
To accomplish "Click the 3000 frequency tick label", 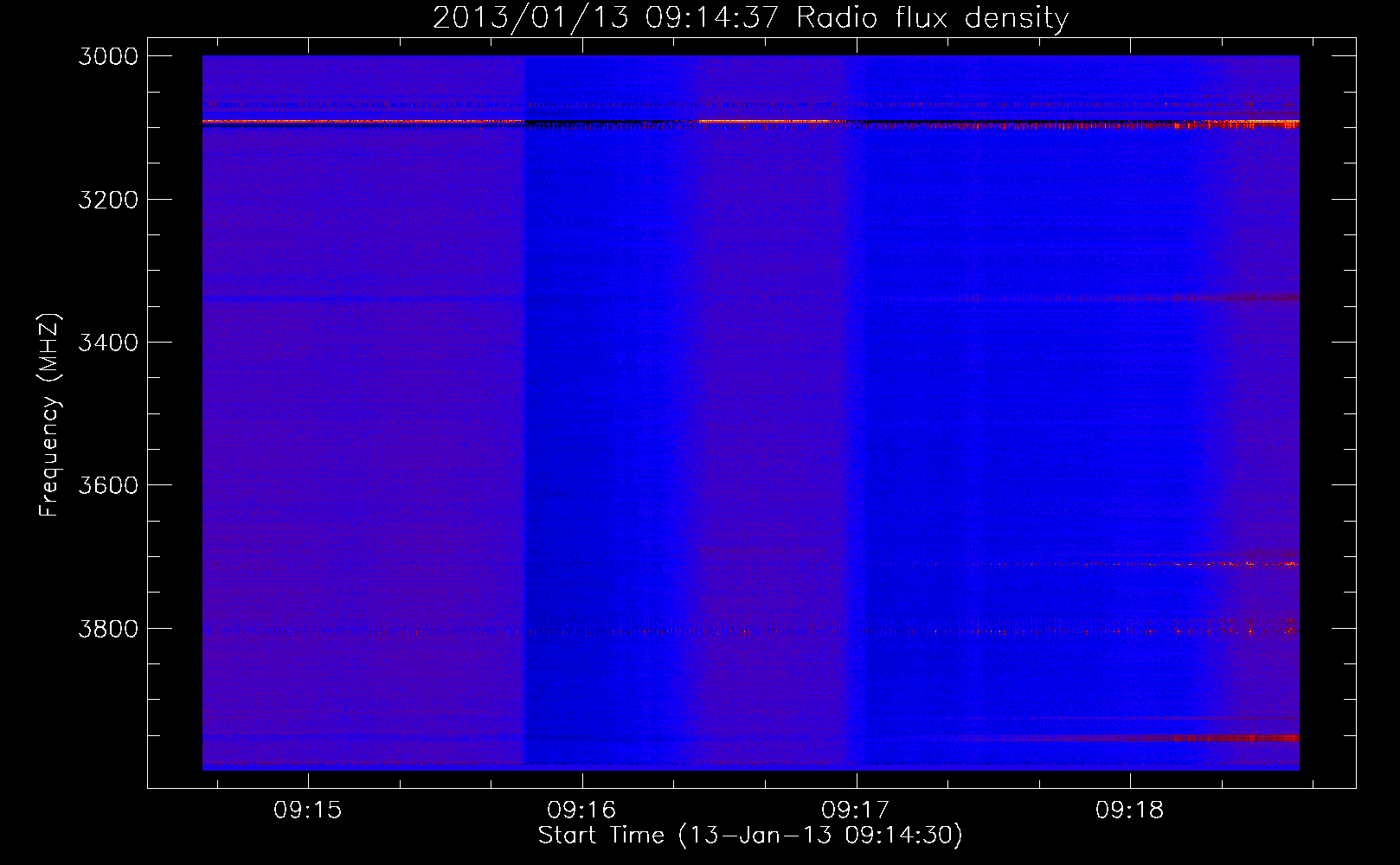I will (108, 56).
